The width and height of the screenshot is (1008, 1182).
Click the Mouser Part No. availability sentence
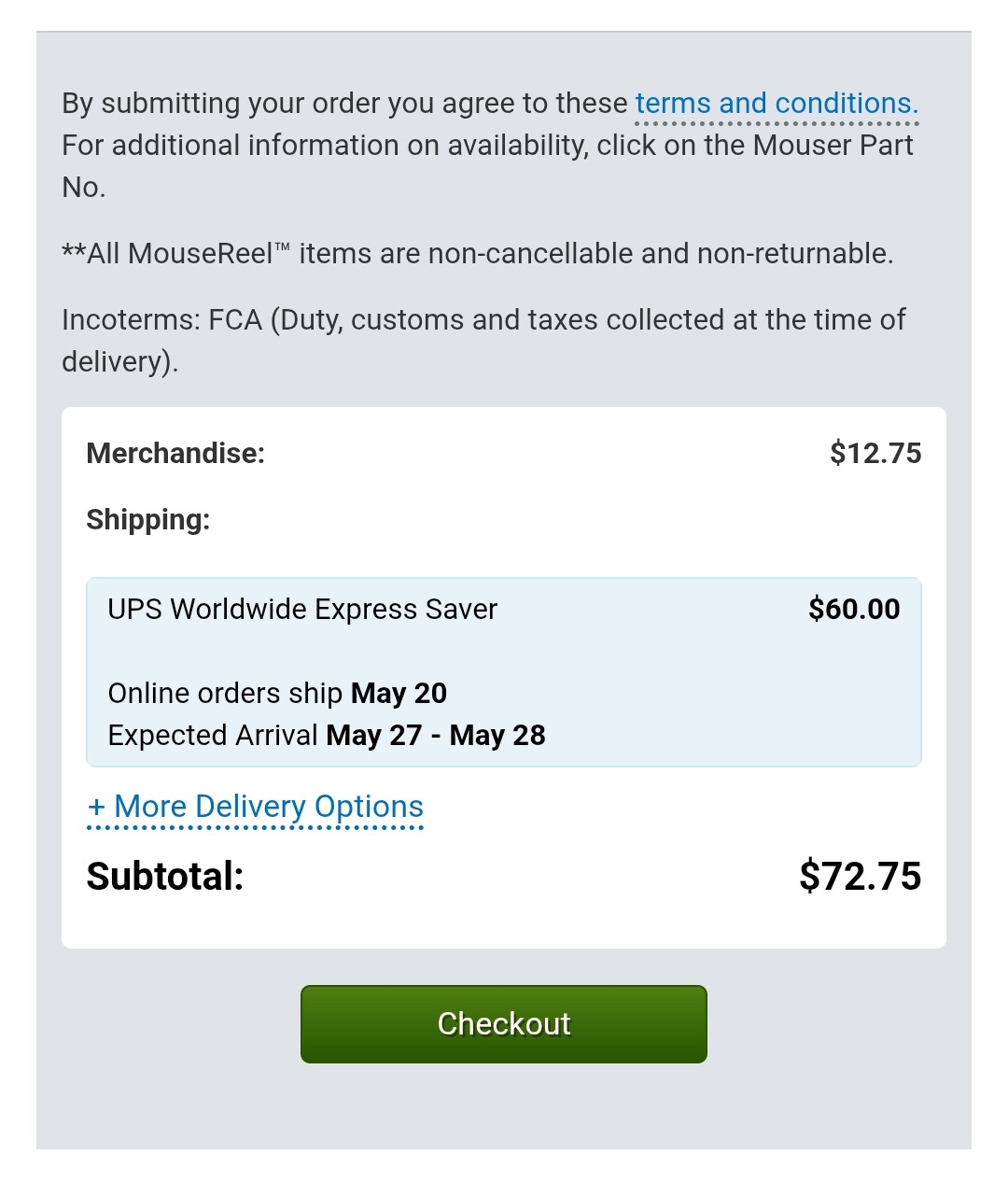(x=487, y=166)
